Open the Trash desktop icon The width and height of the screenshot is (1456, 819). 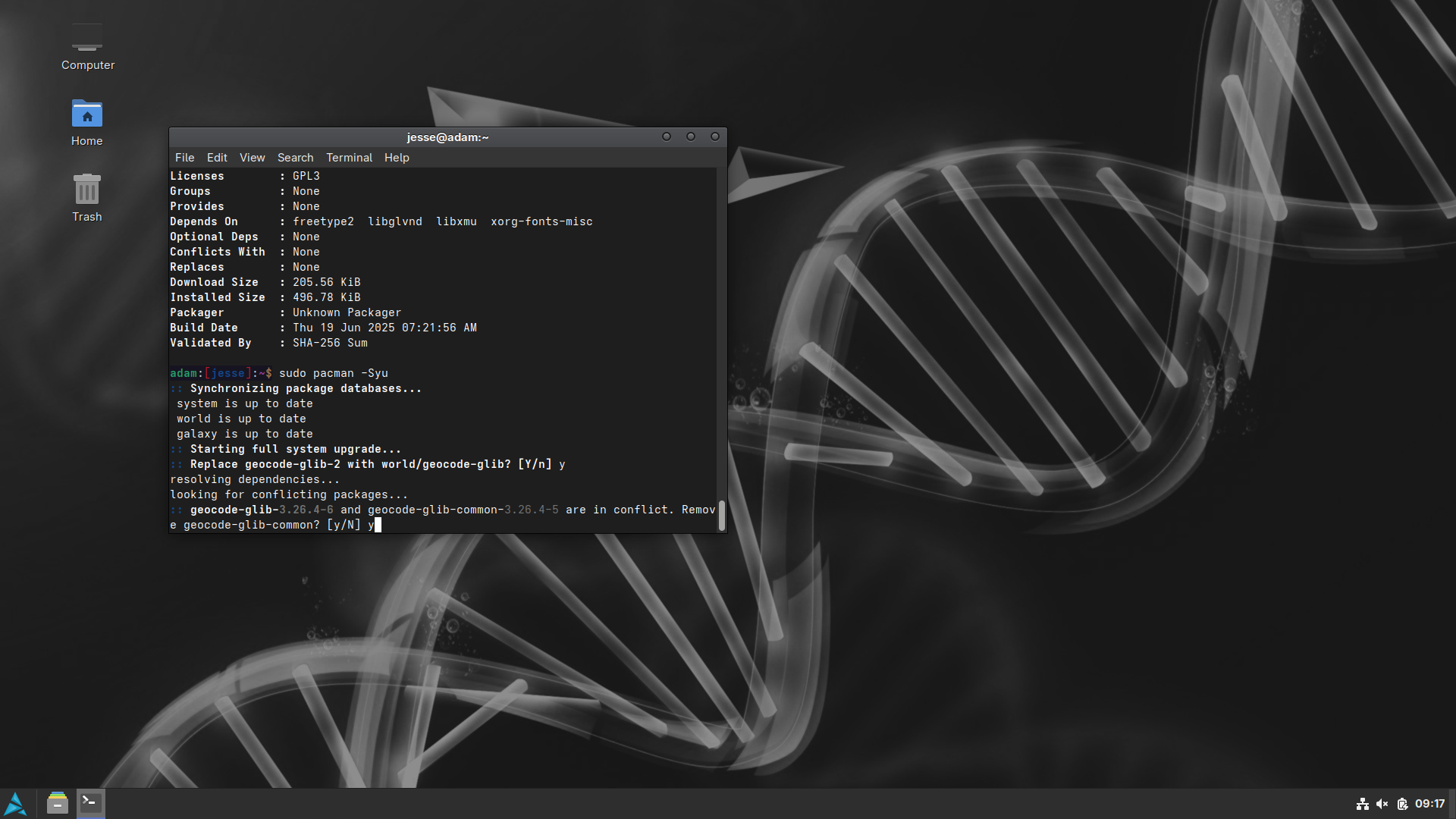[87, 198]
